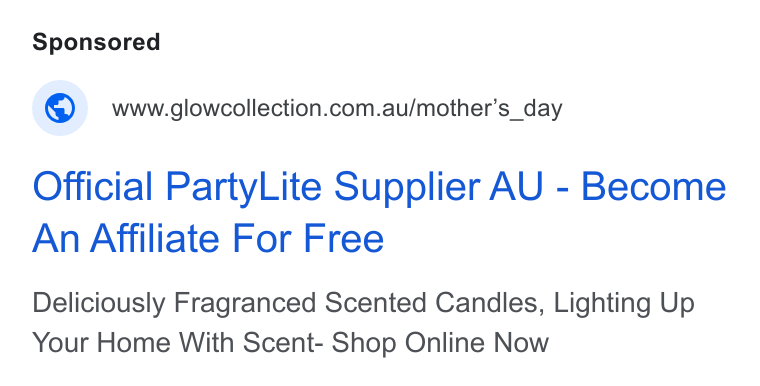Image resolution: width=760 pixels, height=386 pixels.
Task: Open the glowcollection.com.au URL
Action: click(337, 109)
